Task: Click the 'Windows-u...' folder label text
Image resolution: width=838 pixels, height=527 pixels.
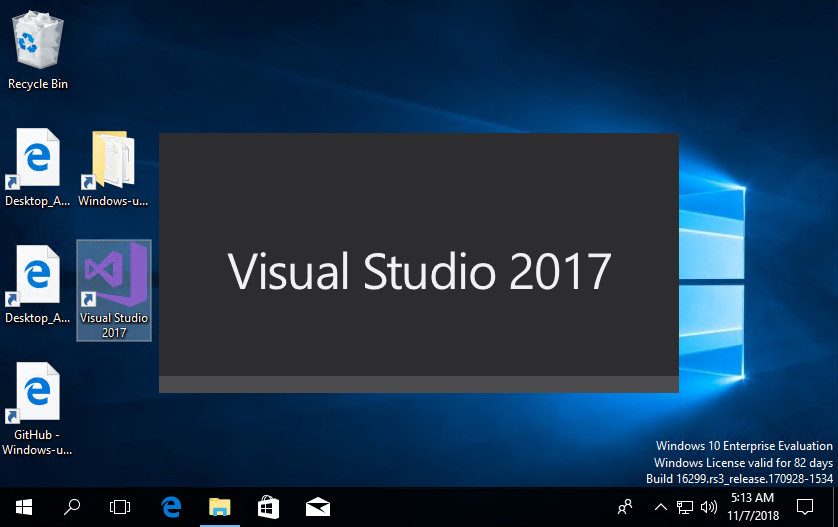Action: pos(113,201)
